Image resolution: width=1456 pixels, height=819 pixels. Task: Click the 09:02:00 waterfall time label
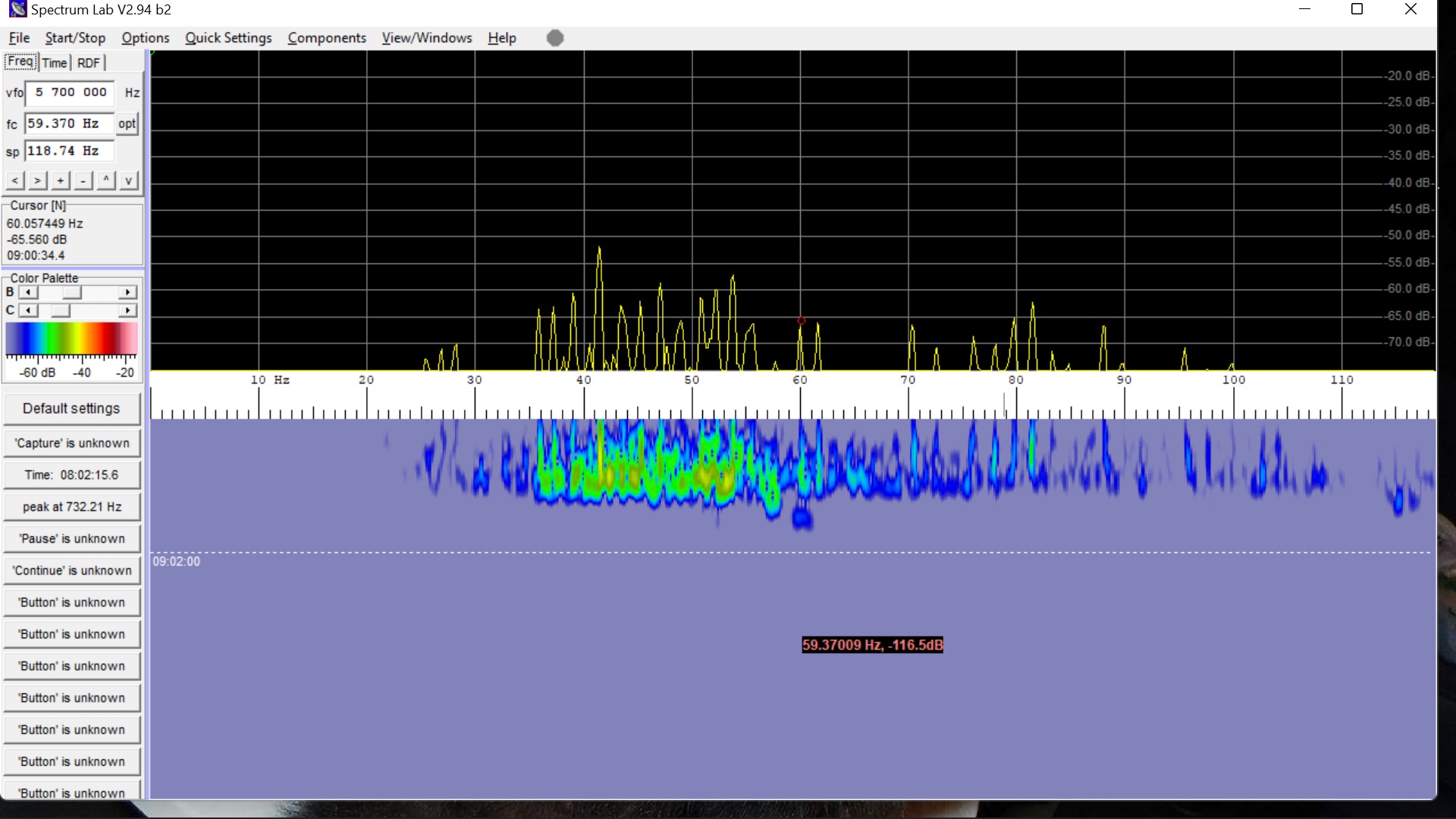[177, 562]
